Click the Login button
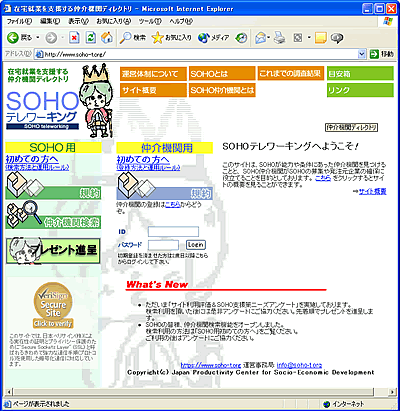The width and height of the screenshot is (400, 411). tap(196, 245)
